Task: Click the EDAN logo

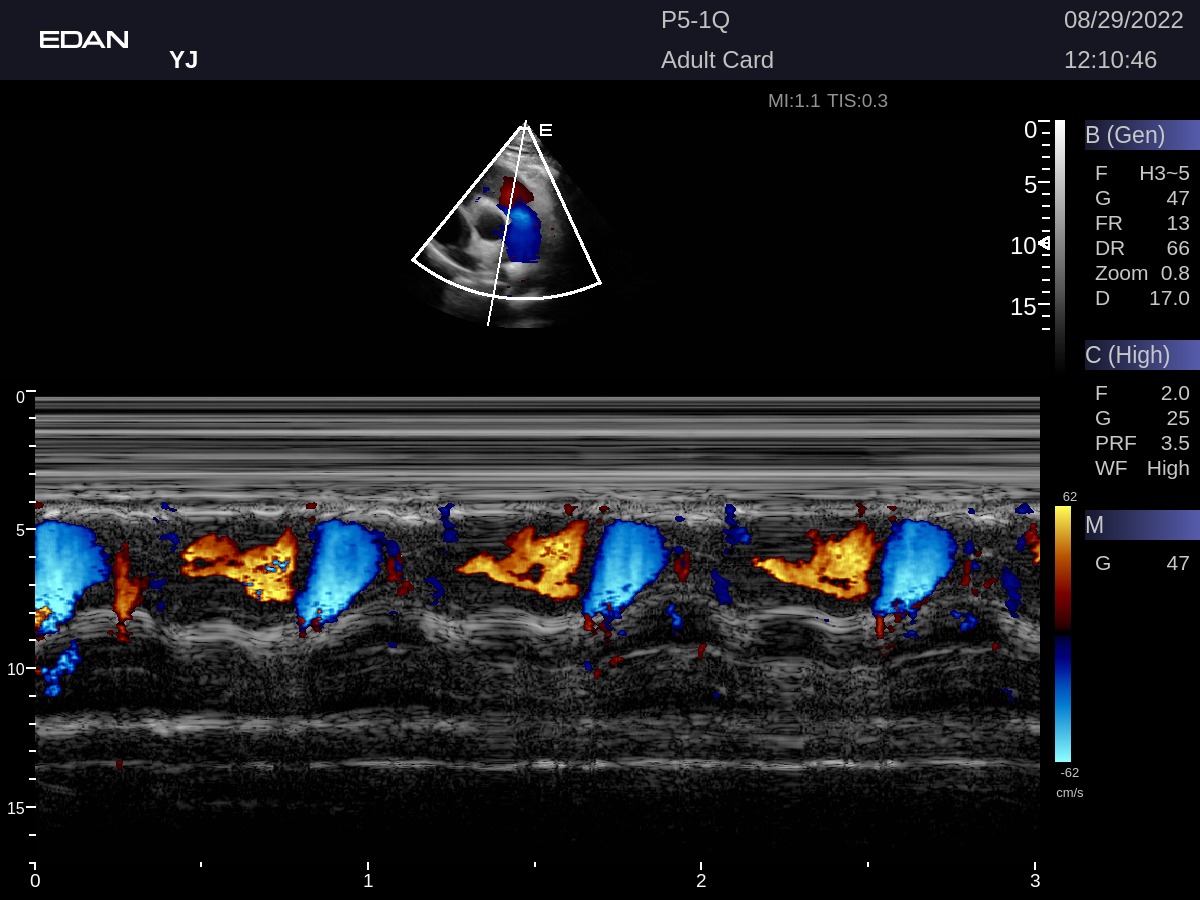Action: 84,40
